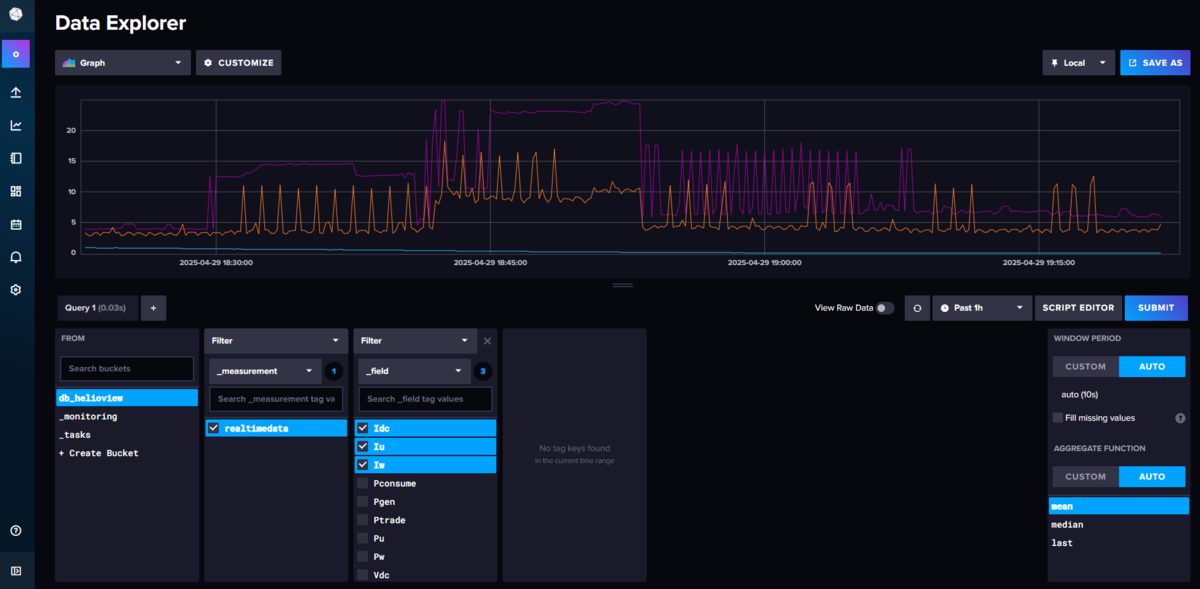Enable Fill missing values checkbox

point(1058,418)
